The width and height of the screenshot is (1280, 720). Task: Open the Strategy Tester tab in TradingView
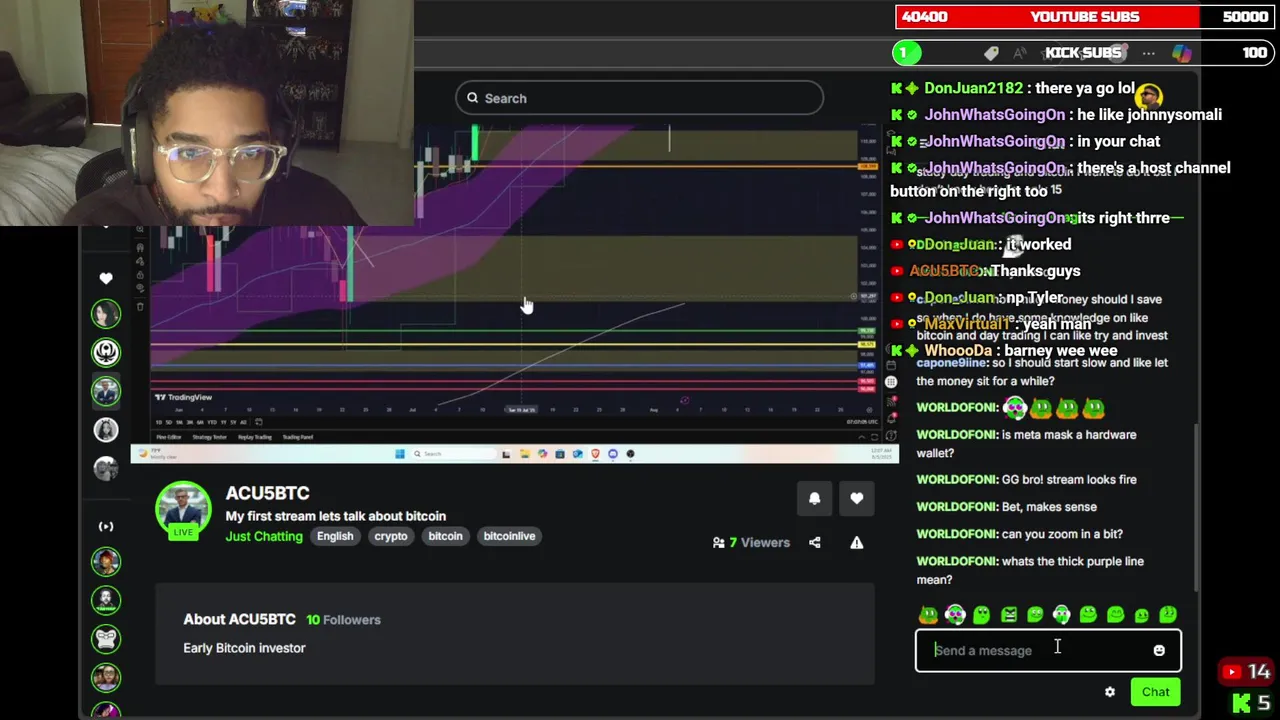209,437
